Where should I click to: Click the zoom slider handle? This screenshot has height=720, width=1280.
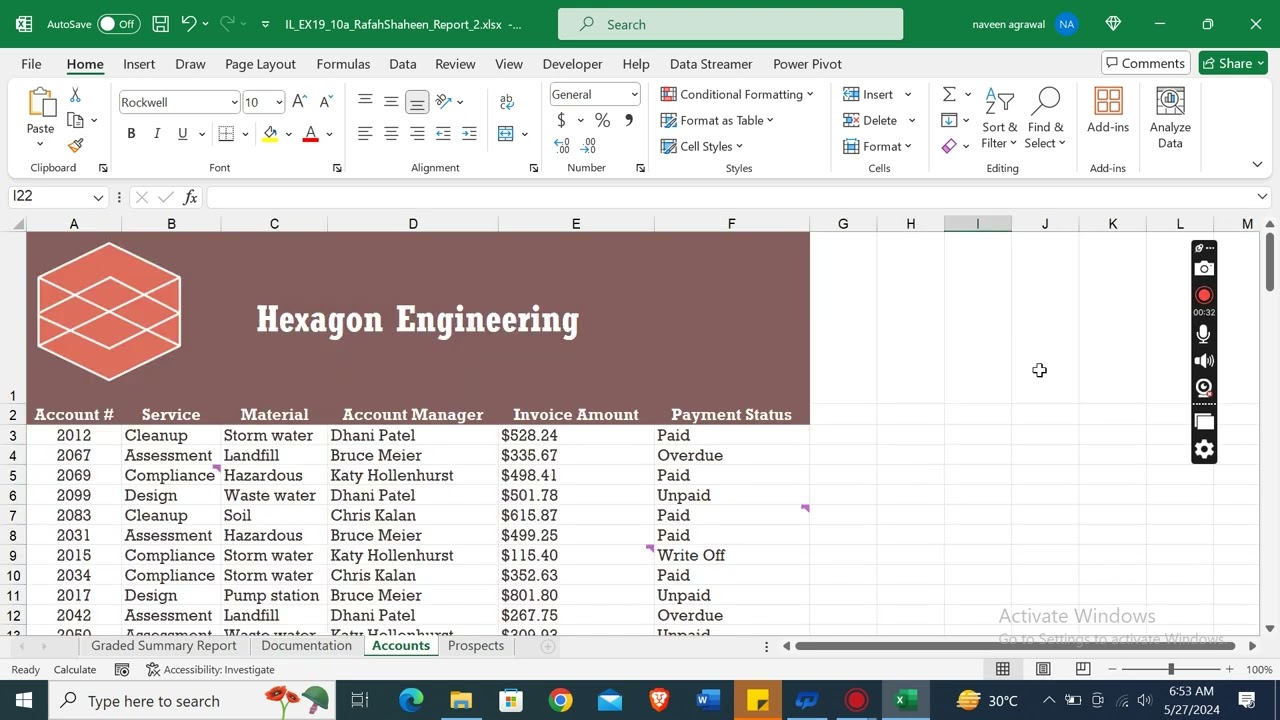point(1171,669)
